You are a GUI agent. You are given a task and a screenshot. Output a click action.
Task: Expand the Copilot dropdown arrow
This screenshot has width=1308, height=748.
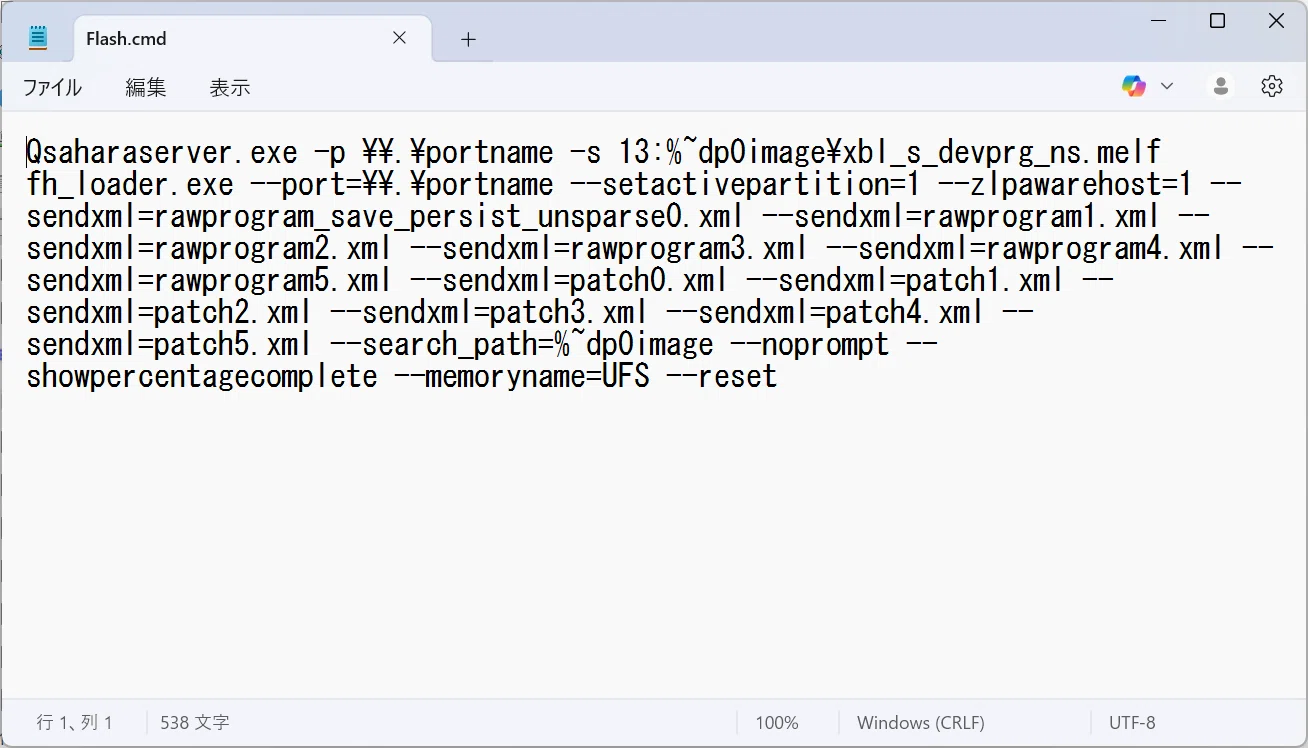(x=1166, y=86)
